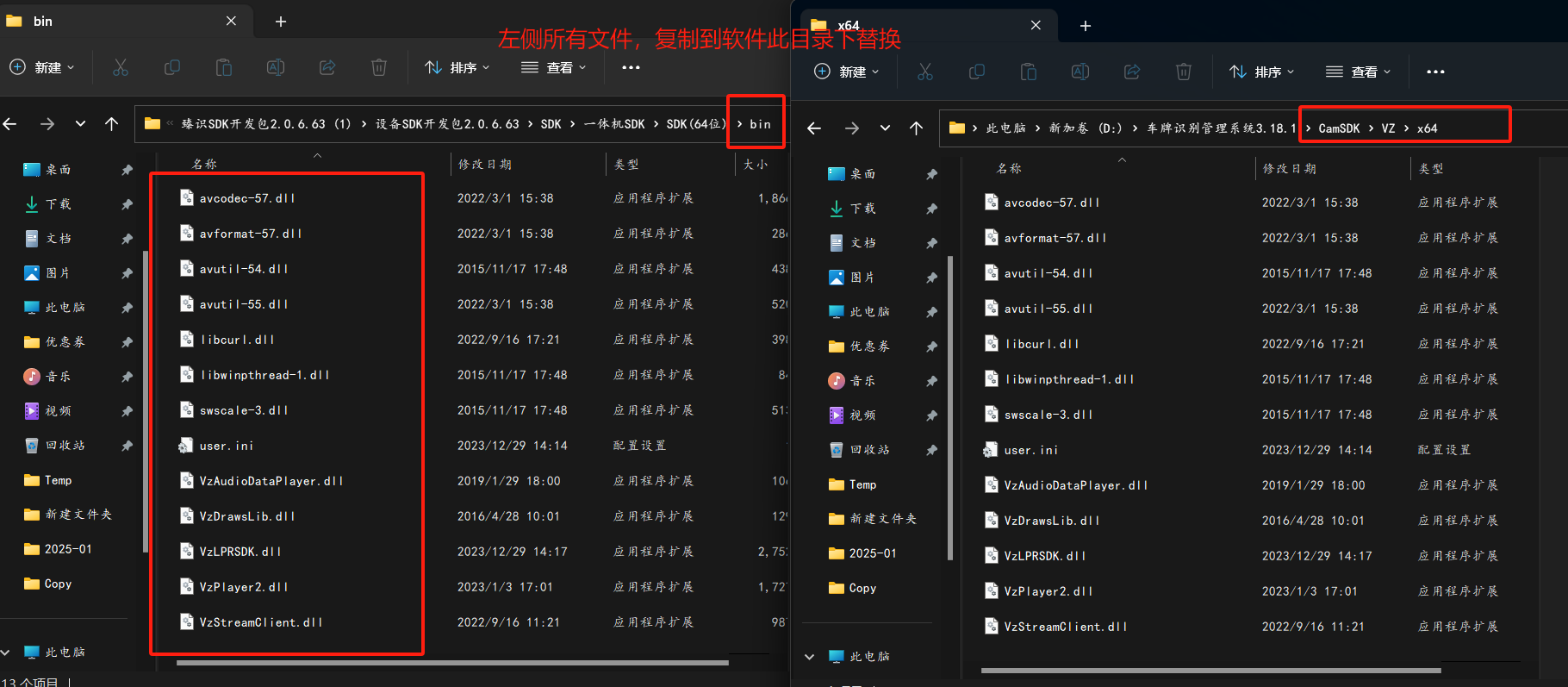Select VzLPRSDK.dll in bin window
This screenshot has height=687, width=1568.
click(x=240, y=552)
